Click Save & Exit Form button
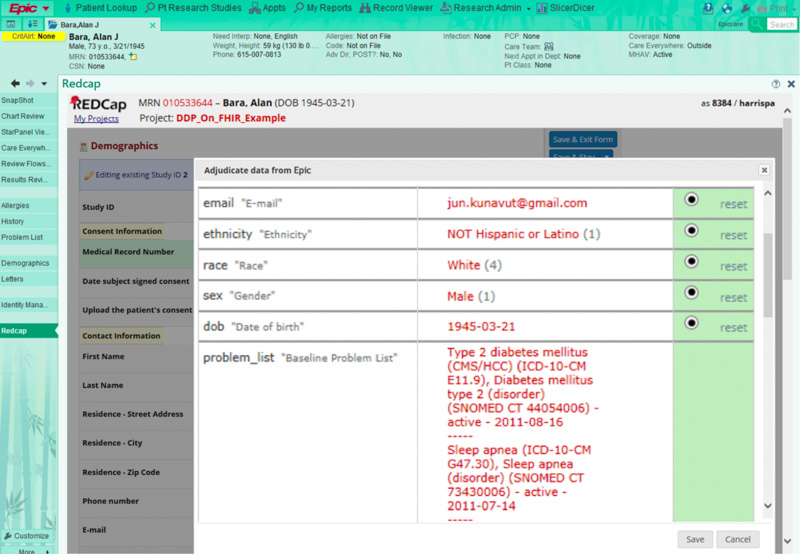800x554 pixels. tap(583, 139)
